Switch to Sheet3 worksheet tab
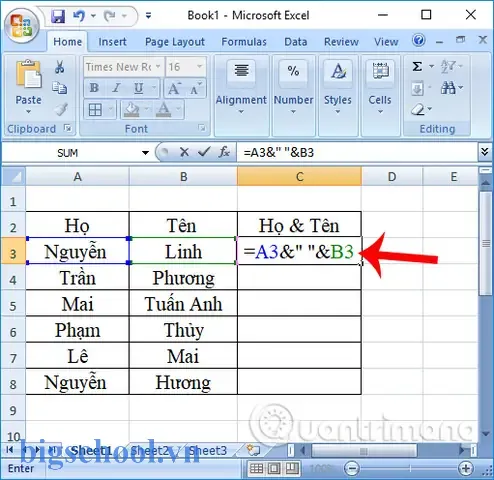 208,451
